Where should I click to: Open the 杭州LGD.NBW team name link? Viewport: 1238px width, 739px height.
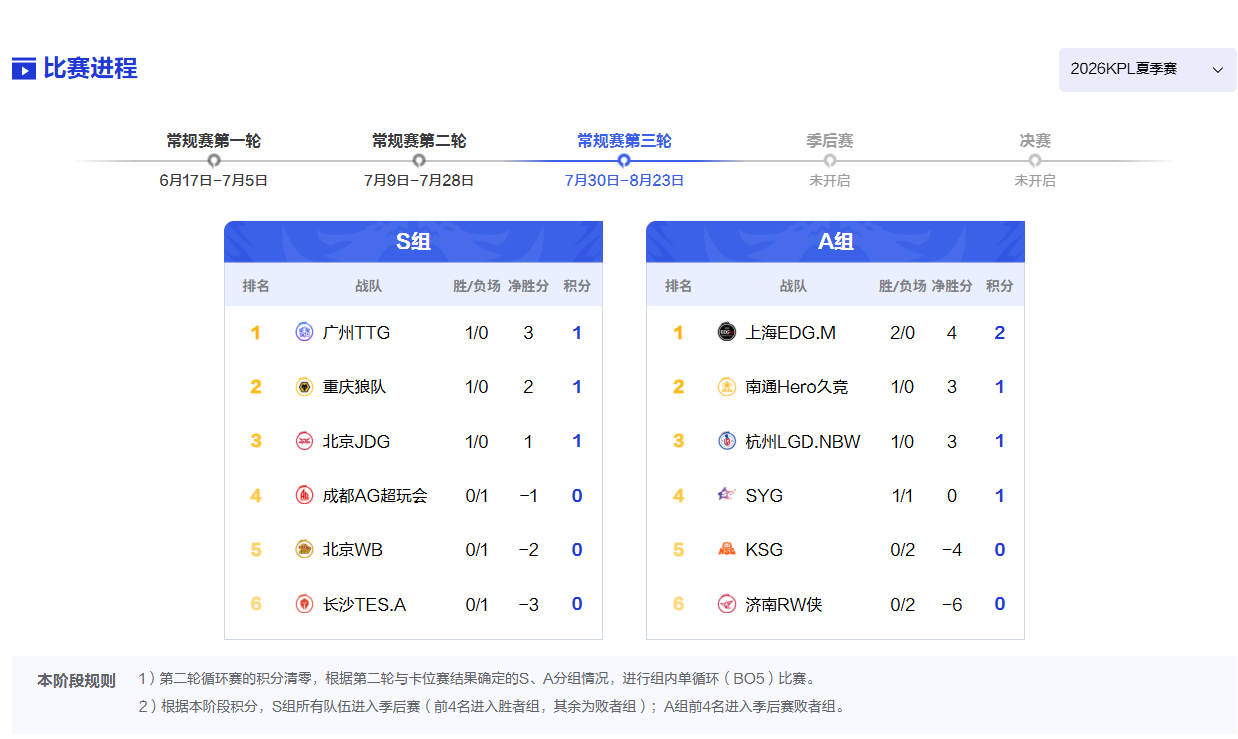(x=803, y=441)
